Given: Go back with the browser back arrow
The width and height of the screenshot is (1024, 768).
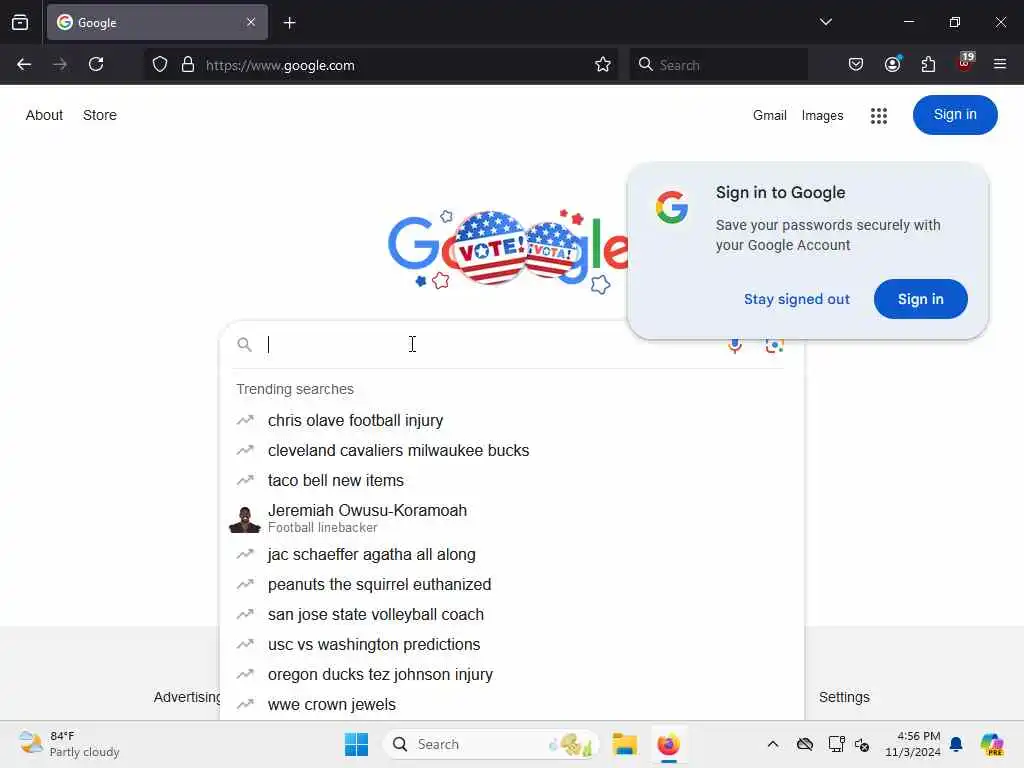Looking at the screenshot, I should [24, 65].
